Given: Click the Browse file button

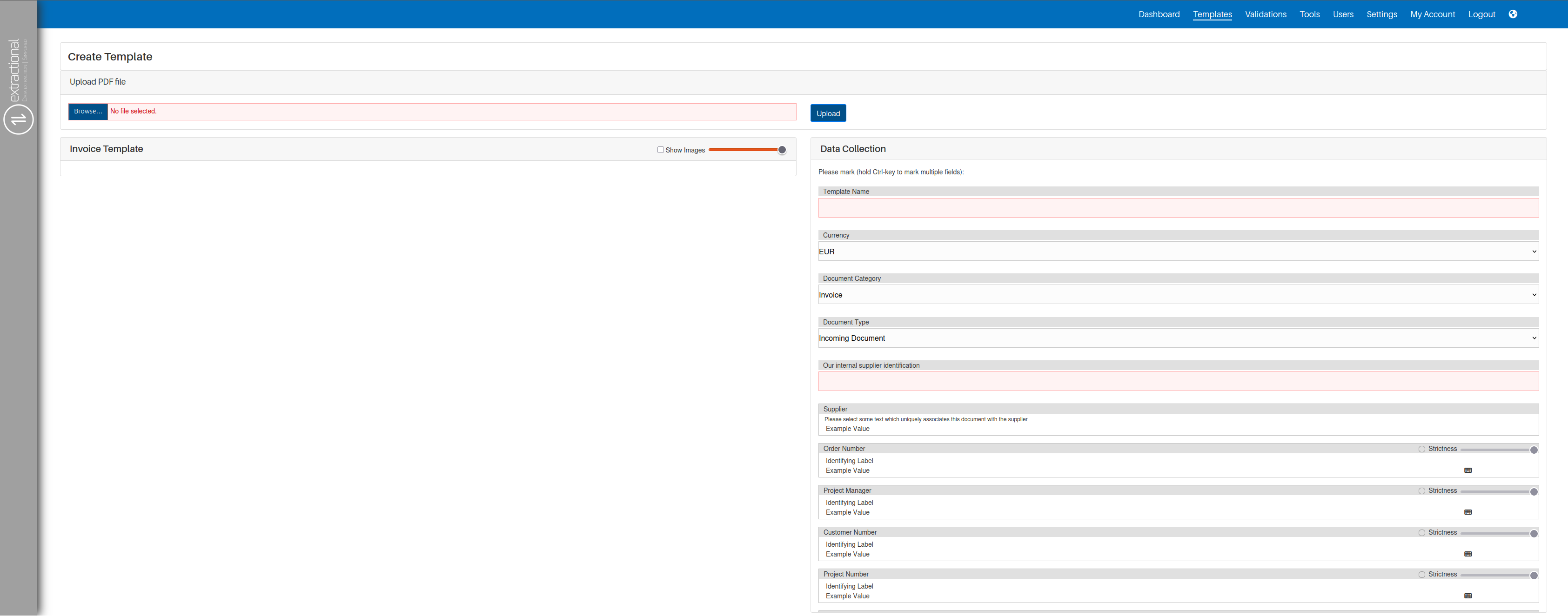Looking at the screenshot, I should click(x=87, y=111).
